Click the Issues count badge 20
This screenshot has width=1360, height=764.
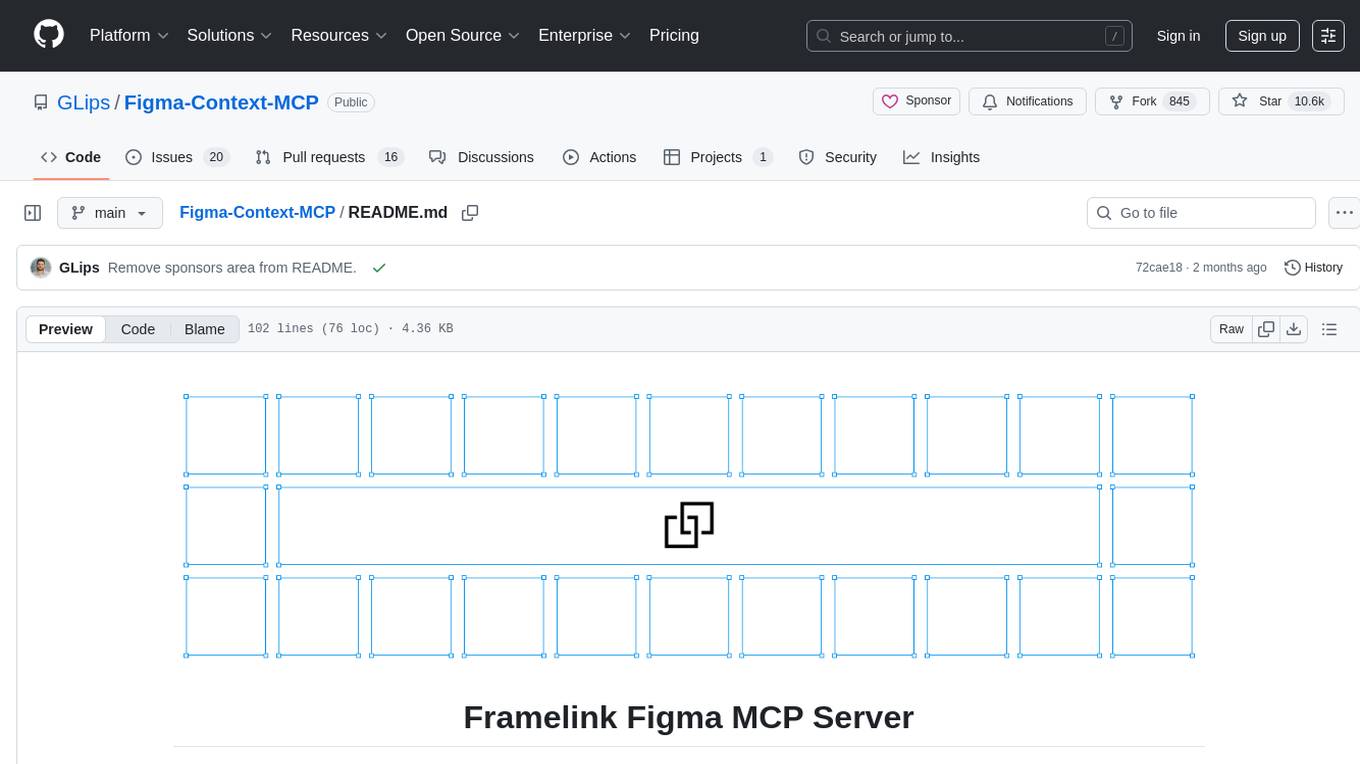coord(216,157)
